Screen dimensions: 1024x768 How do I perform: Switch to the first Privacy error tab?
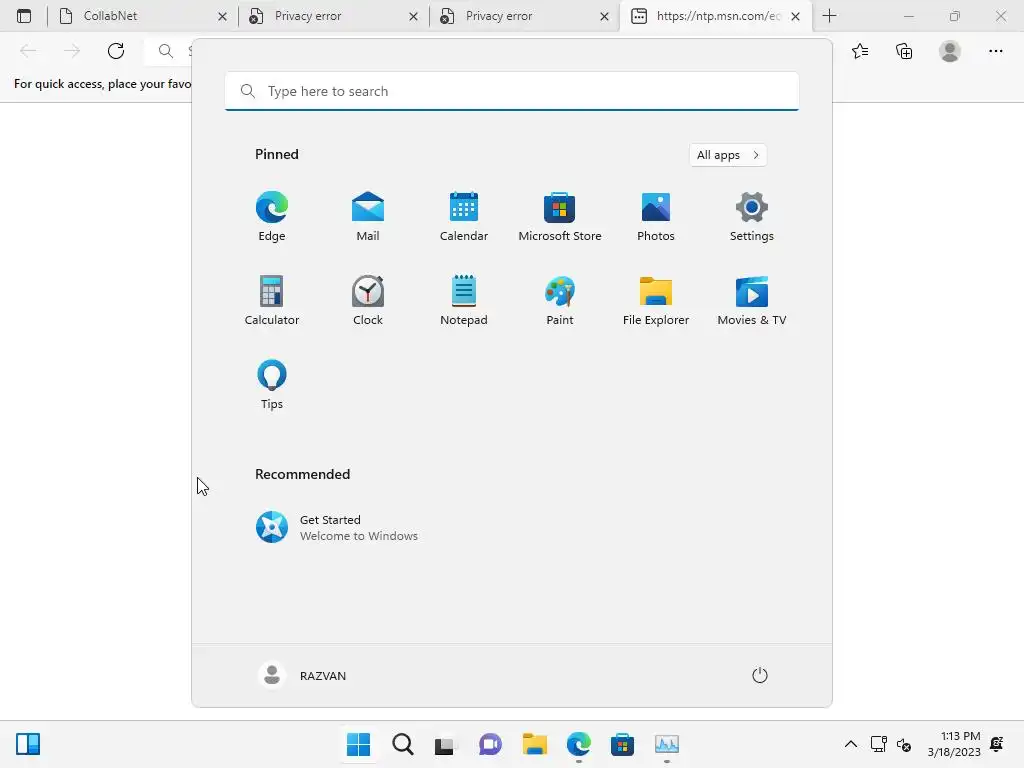(x=333, y=16)
